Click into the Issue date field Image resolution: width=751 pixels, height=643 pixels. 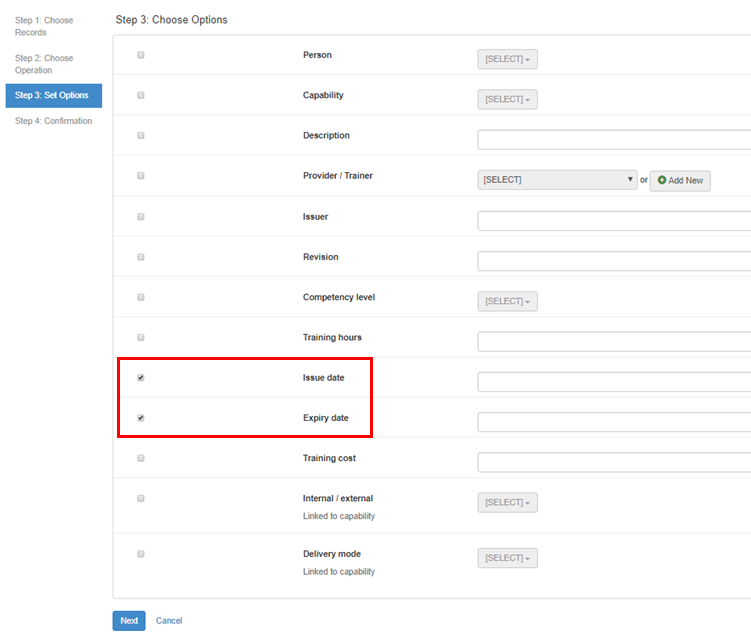(613, 382)
